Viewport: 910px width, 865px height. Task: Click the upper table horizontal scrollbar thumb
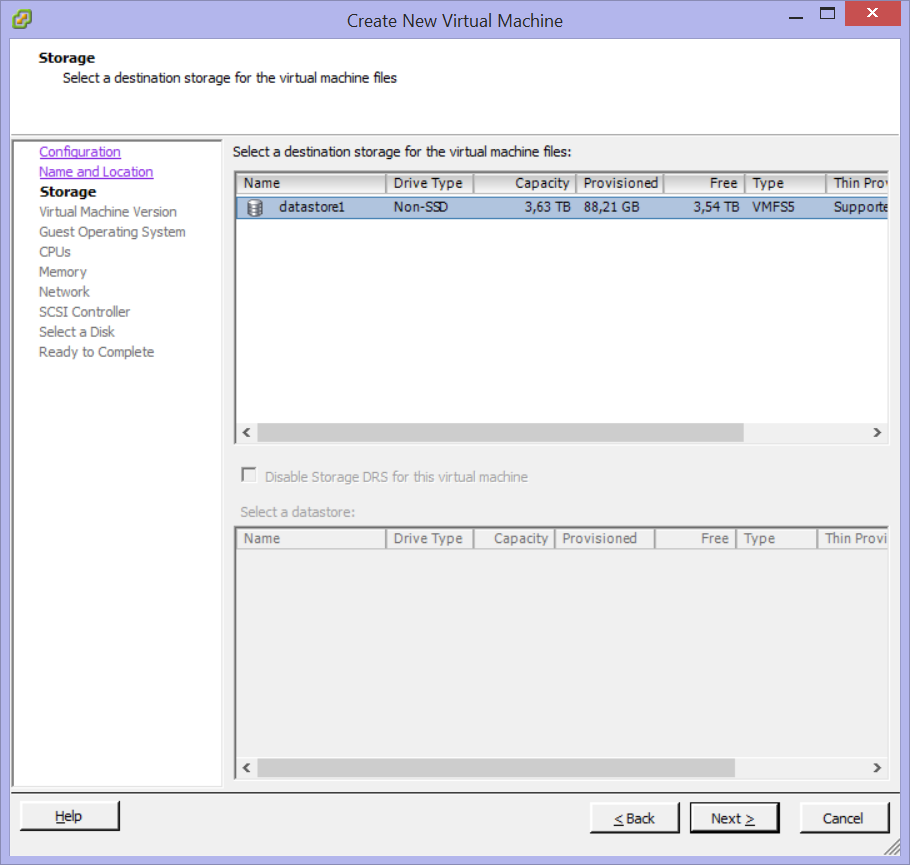(500, 432)
